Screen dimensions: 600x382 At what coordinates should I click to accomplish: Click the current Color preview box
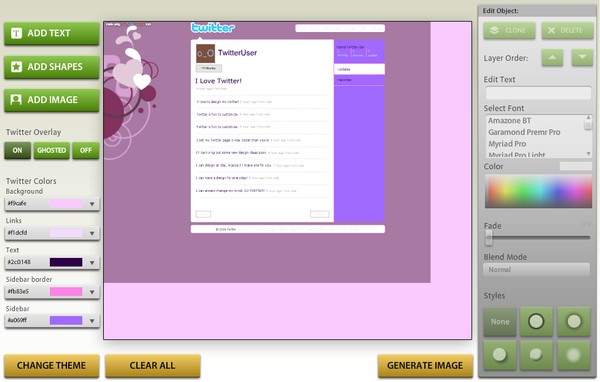(576, 166)
